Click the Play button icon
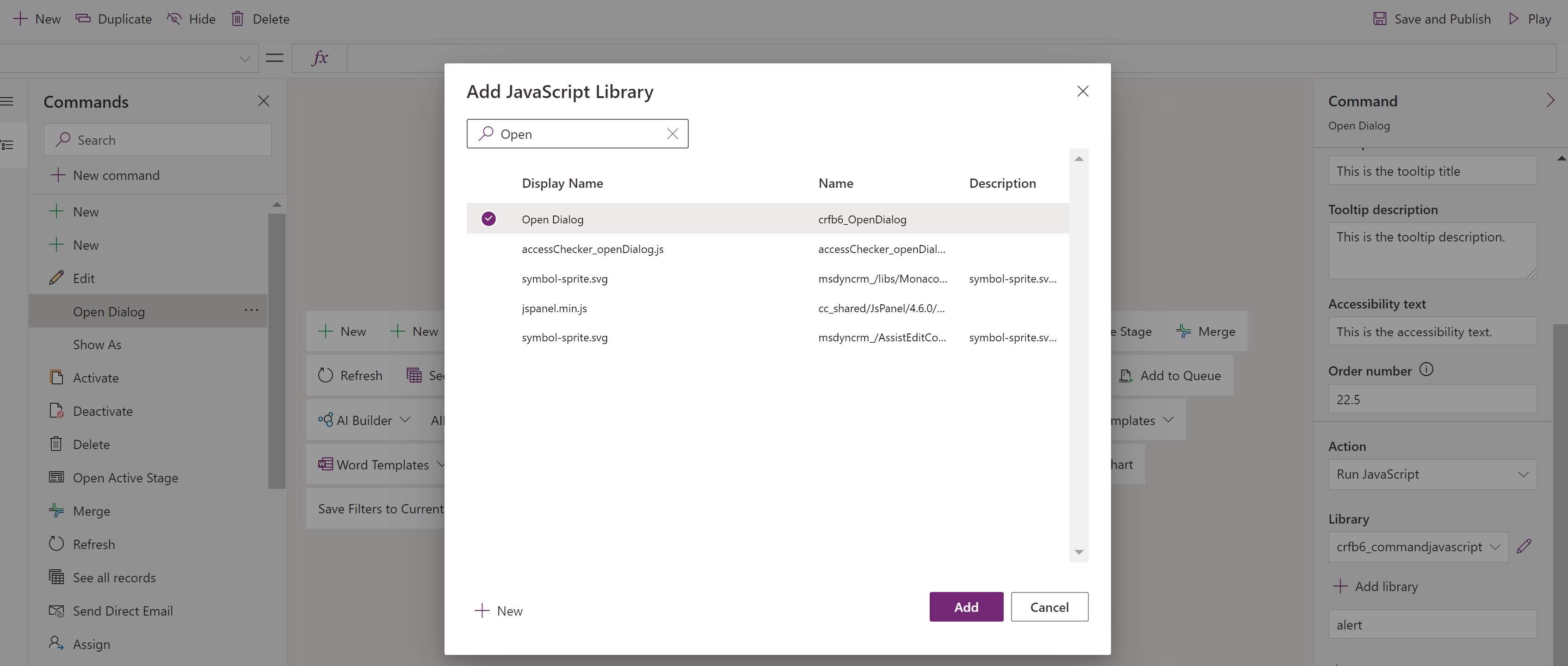This screenshot has width=1568, height=666. coord(1516,18)
